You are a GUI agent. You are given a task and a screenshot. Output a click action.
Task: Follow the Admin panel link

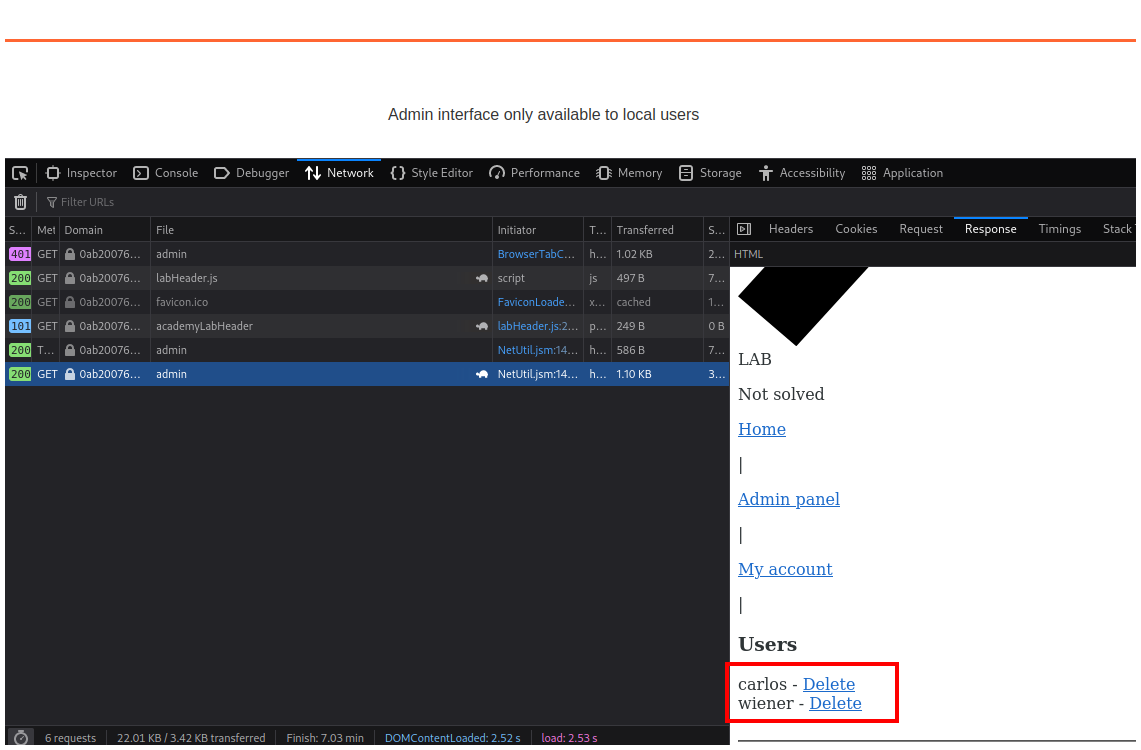click(x=788, y=499)
